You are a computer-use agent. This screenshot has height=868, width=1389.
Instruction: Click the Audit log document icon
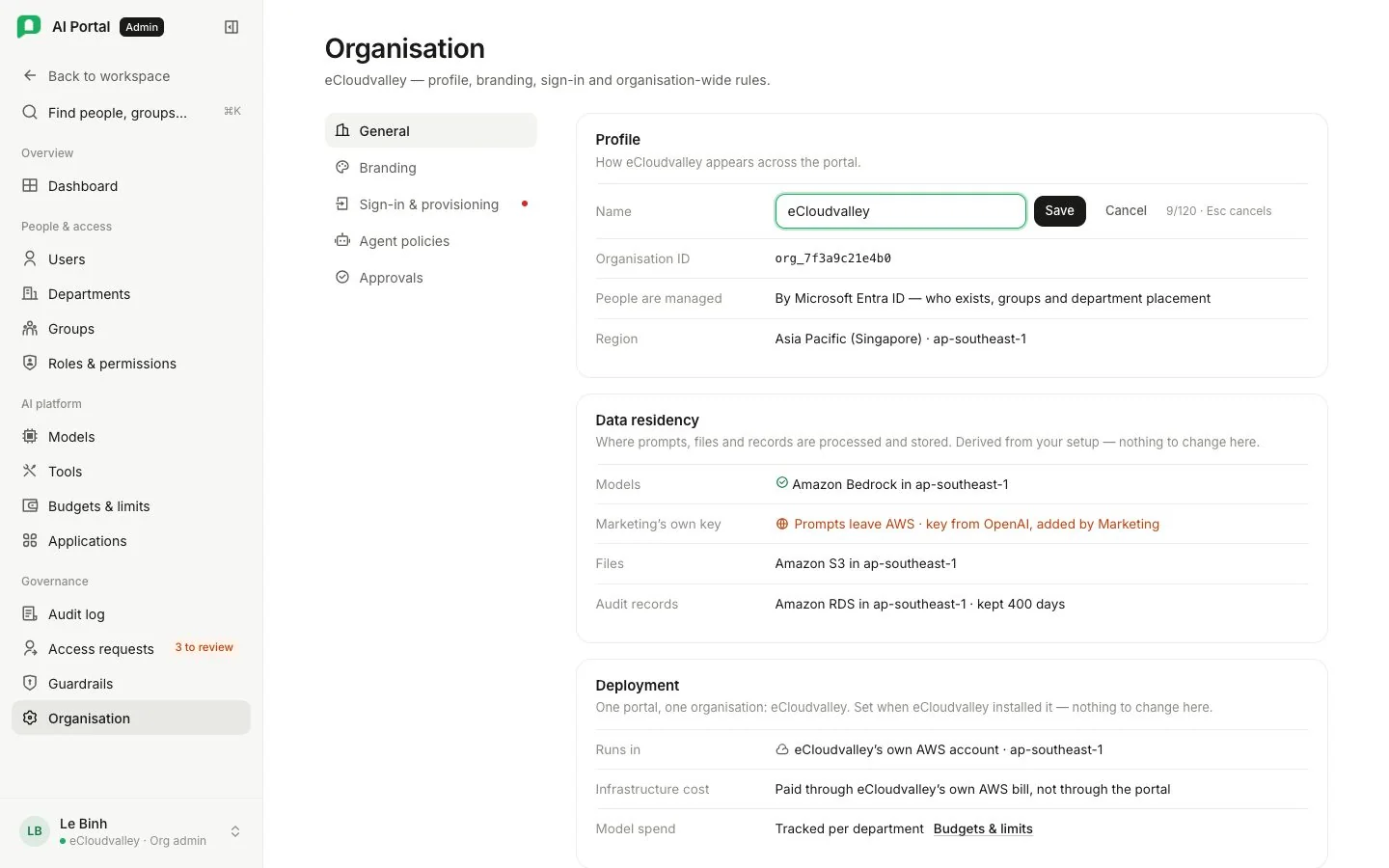tap(30, 613)
